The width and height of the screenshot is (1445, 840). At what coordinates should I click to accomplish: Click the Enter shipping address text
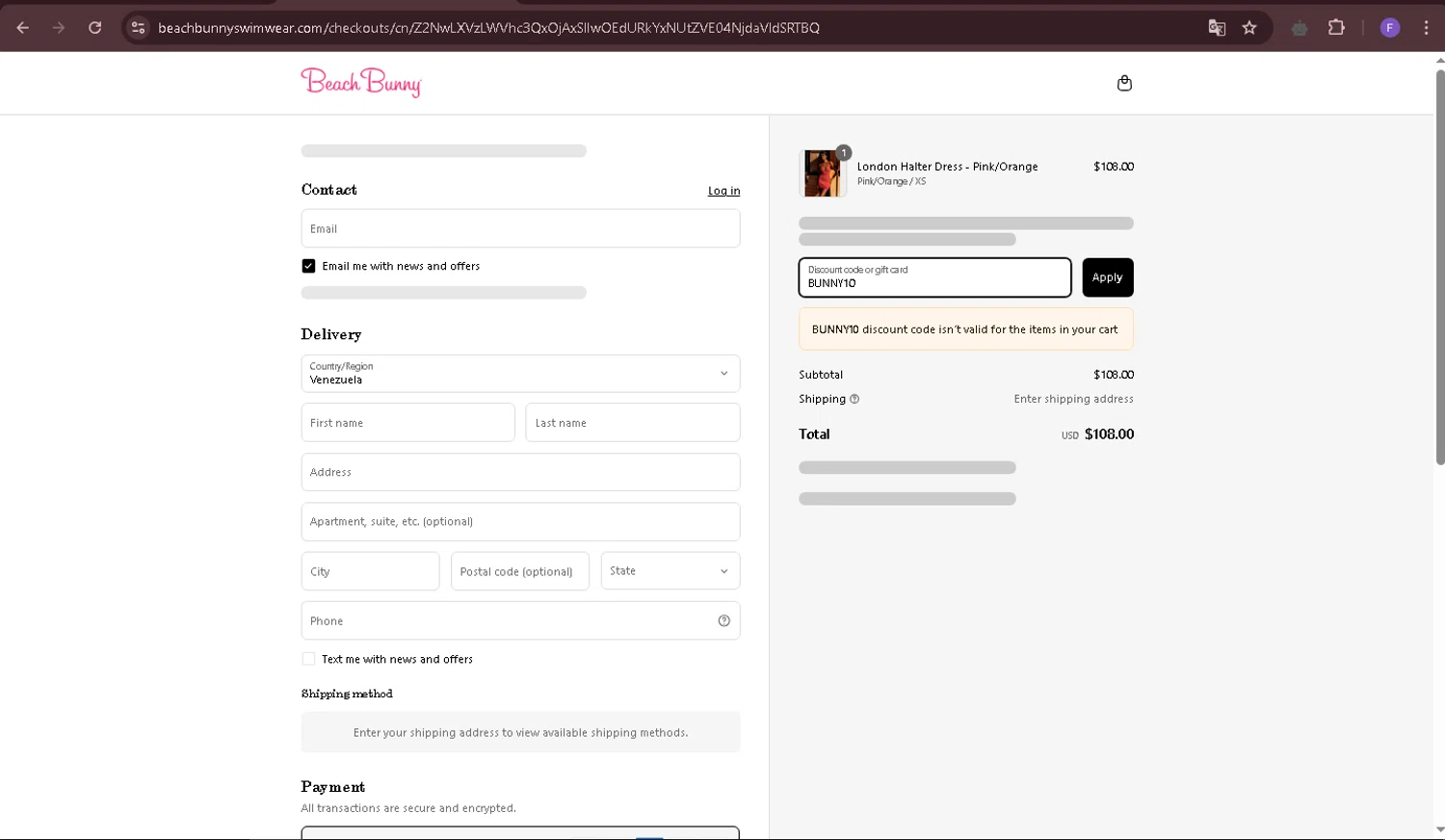coord(1073,399)
